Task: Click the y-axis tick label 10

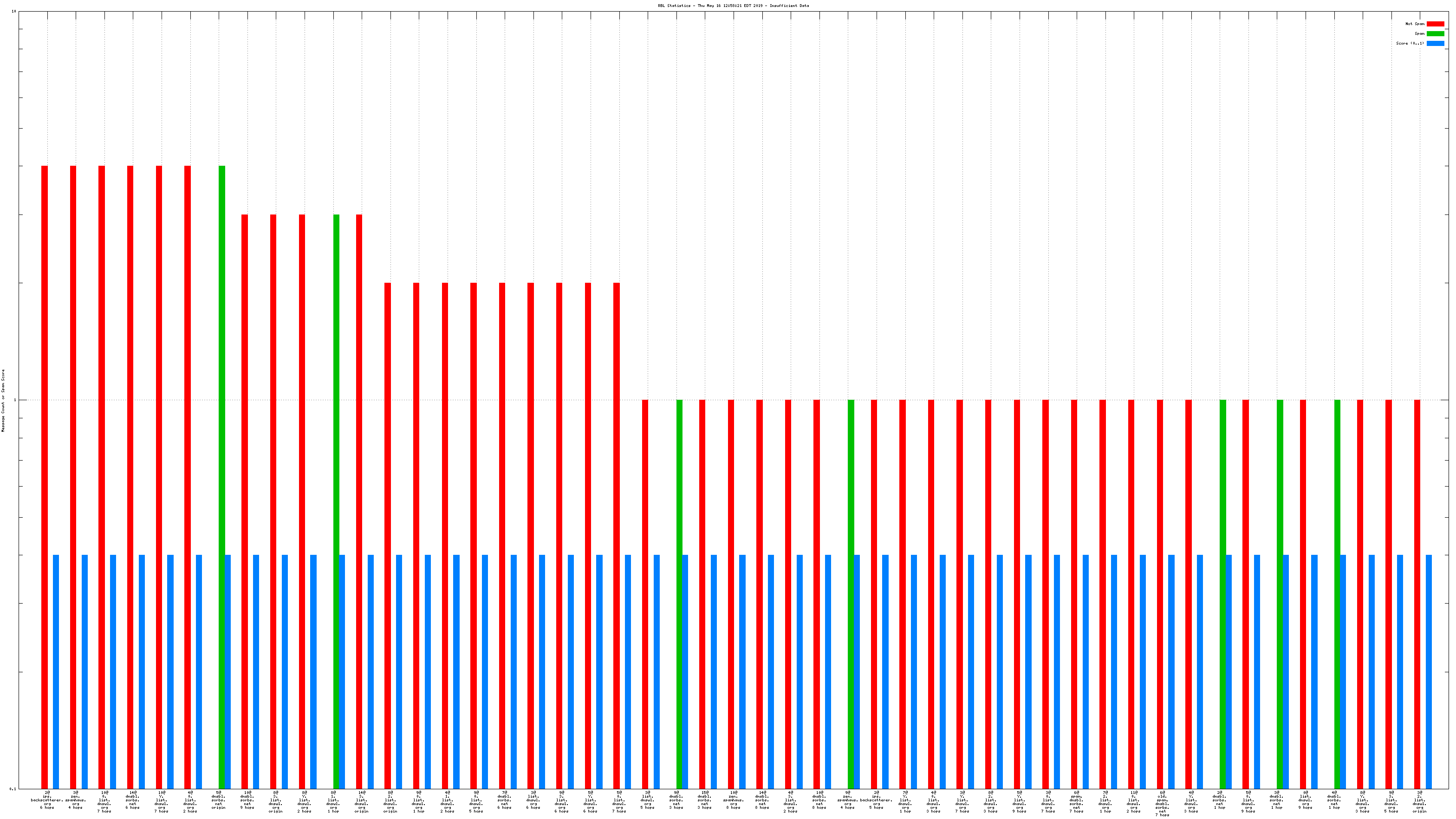Action: [13, 11]
